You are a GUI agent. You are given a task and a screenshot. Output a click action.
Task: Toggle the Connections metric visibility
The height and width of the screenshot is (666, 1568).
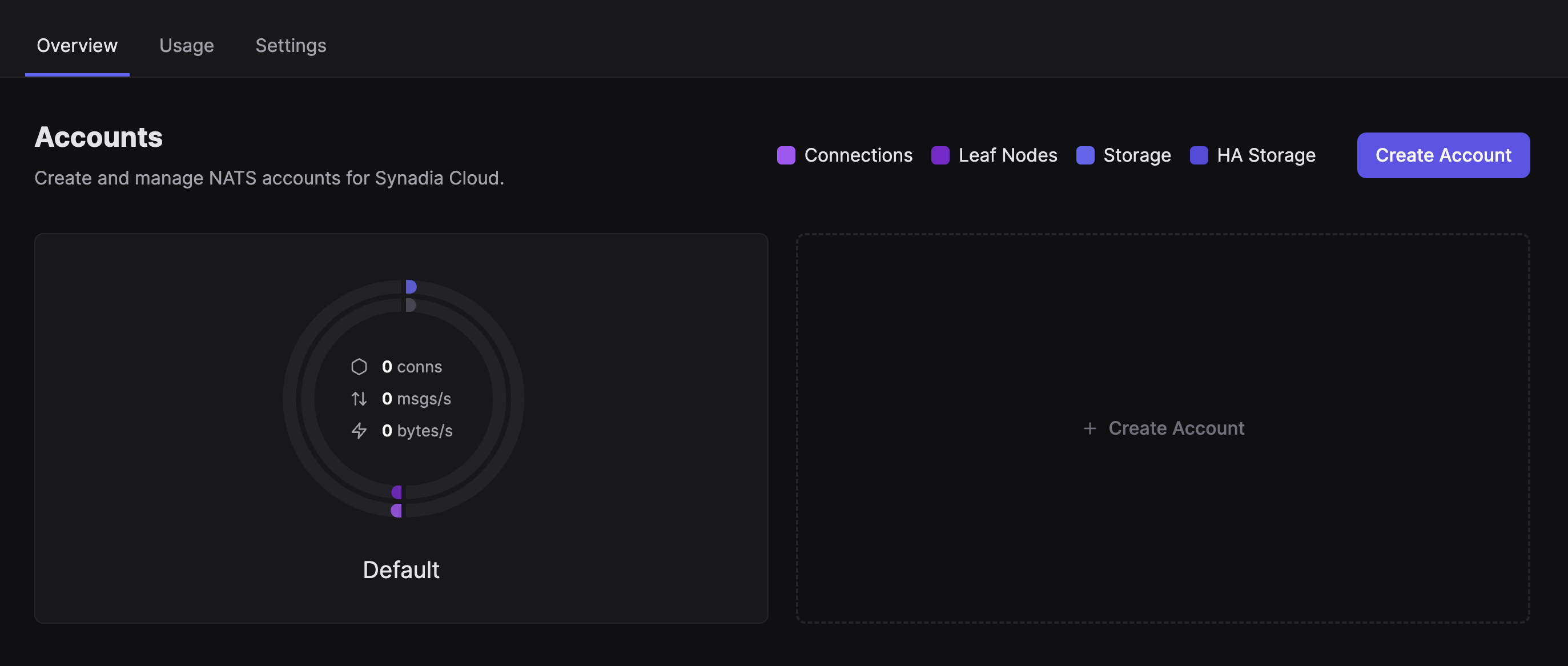[x=786, y=155]
